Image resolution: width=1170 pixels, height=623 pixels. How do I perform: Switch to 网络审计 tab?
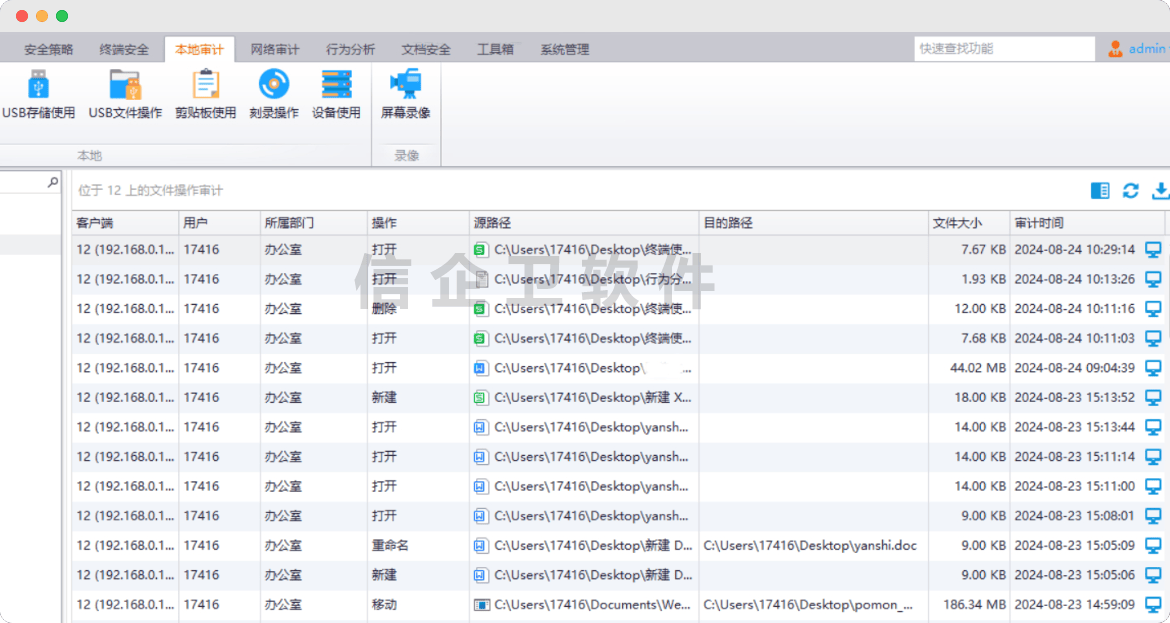coord(275,49)
